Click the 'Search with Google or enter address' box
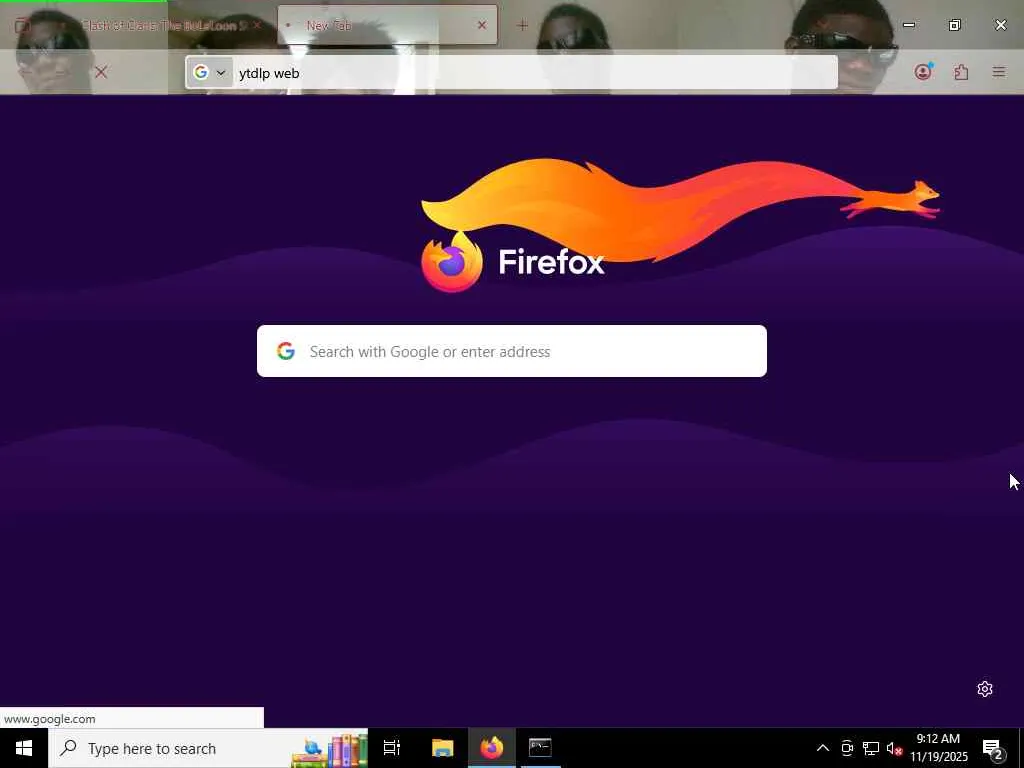This screenshot has height=768, width=1024. coord(511,351)
